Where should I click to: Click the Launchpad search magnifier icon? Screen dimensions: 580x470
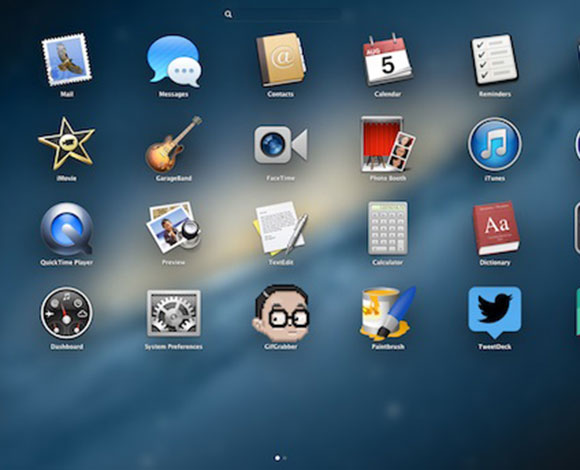[228, 14]
